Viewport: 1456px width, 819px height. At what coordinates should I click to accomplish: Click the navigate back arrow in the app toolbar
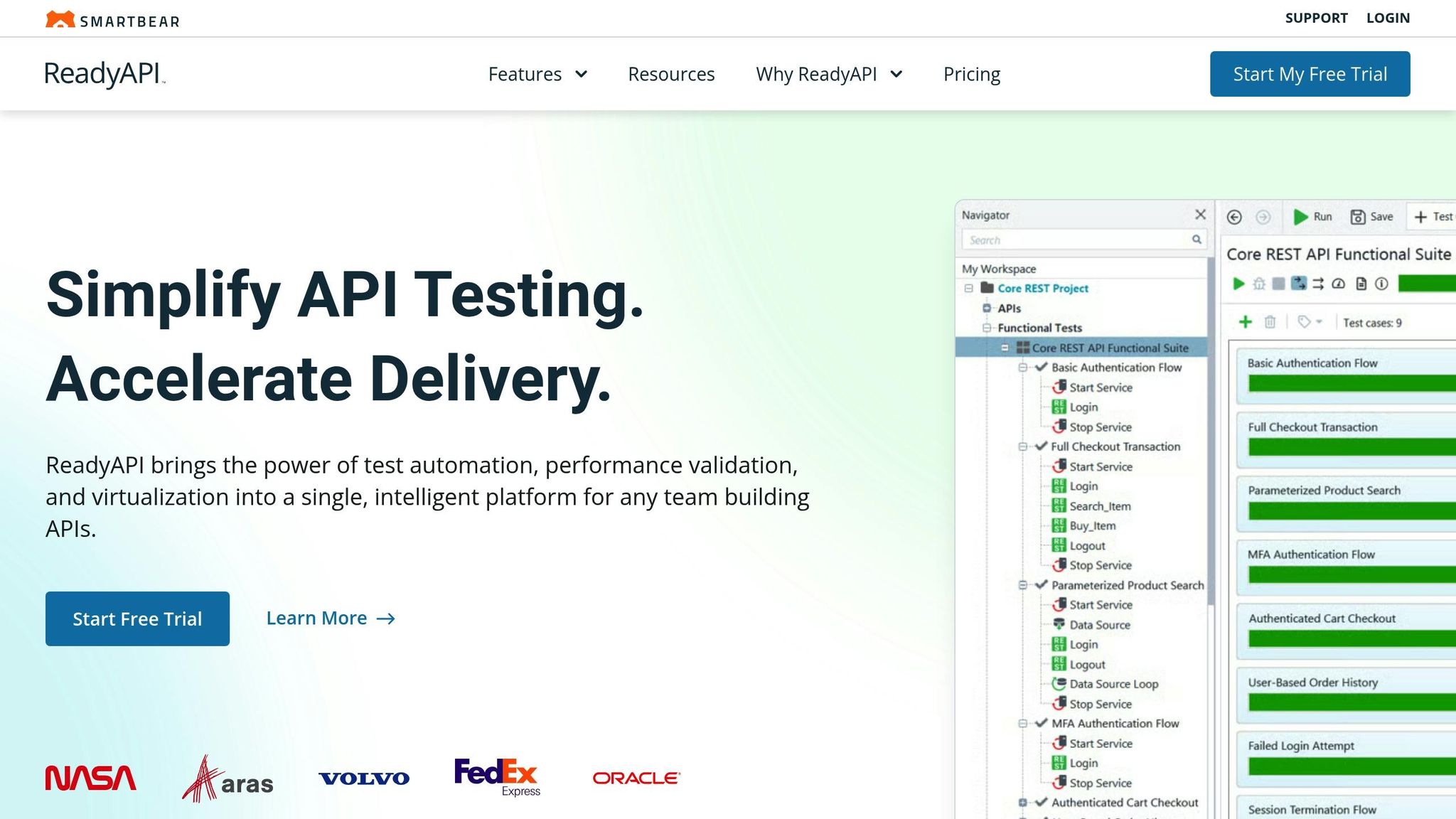tap(1234, 217)
